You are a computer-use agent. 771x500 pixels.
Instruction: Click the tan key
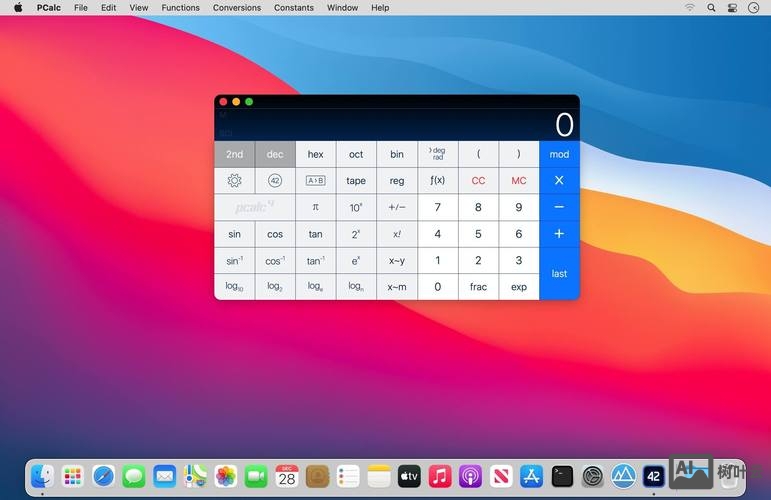315,234
